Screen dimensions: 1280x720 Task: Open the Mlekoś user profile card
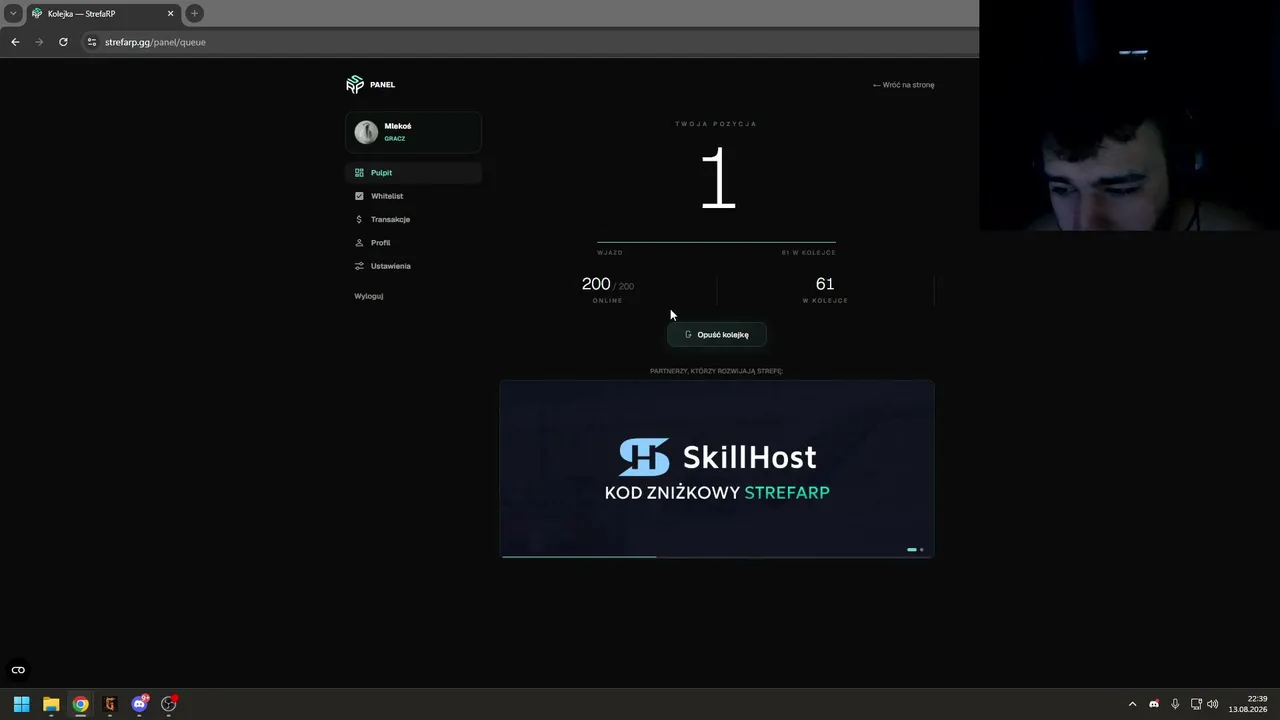[413, 132]
